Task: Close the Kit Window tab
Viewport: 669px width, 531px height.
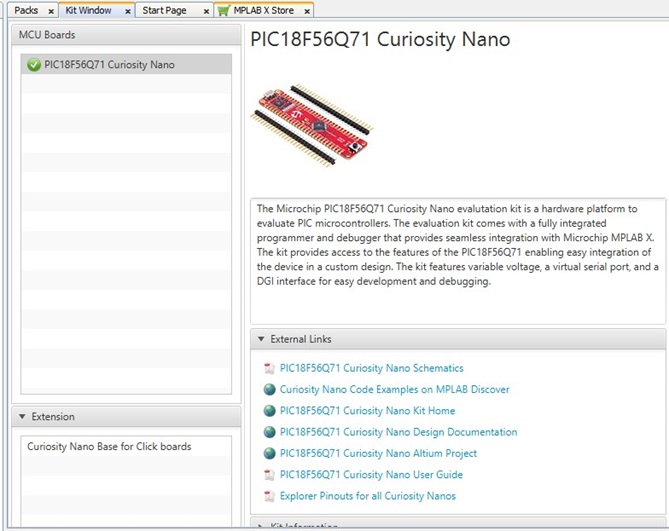Action: coord(128,12)
